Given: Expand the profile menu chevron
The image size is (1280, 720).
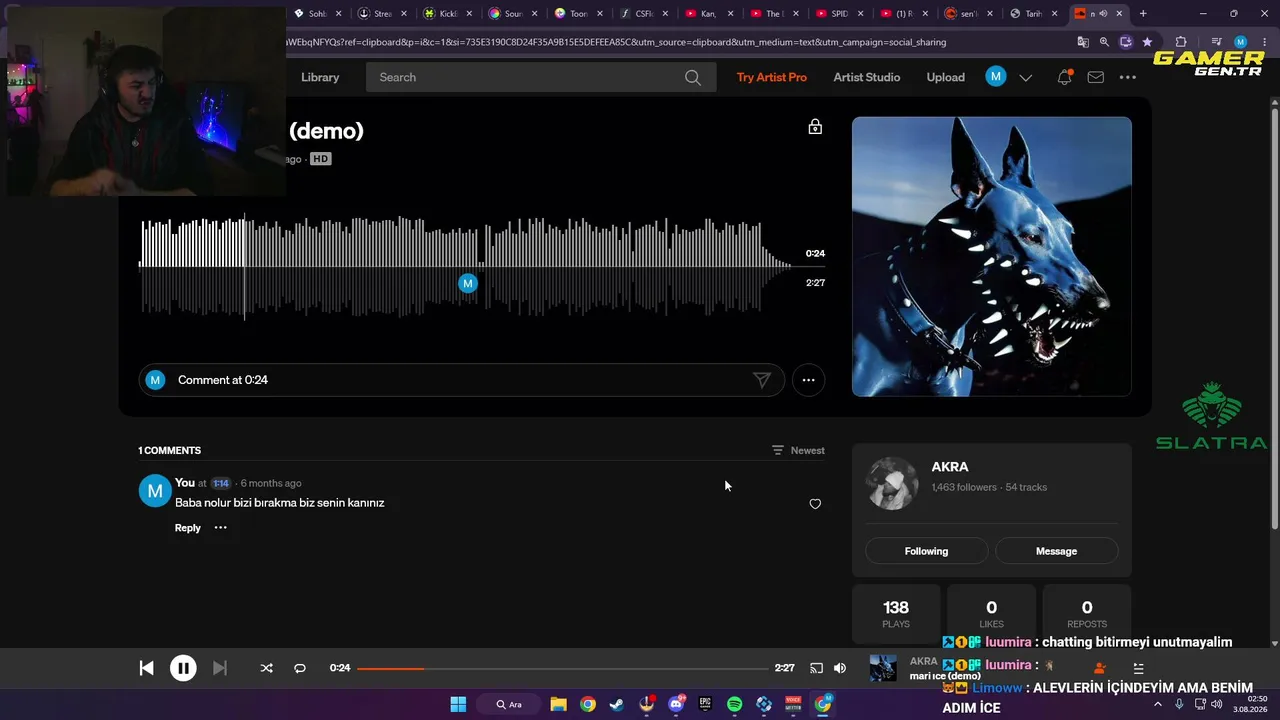Looking at the screenshot, I should [x=1026, y=78].
